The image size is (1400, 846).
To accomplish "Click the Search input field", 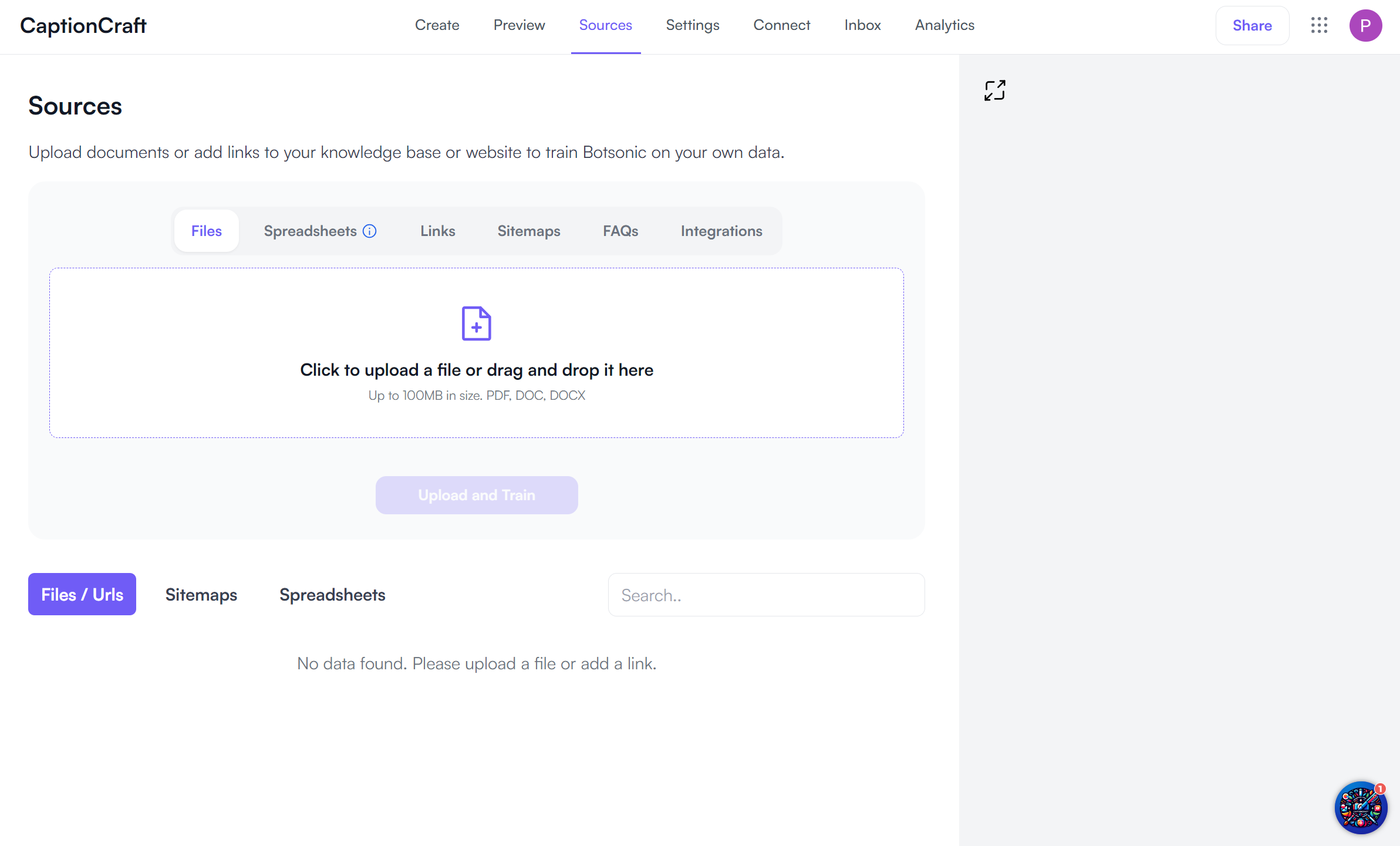I will [x=765, y=595].
